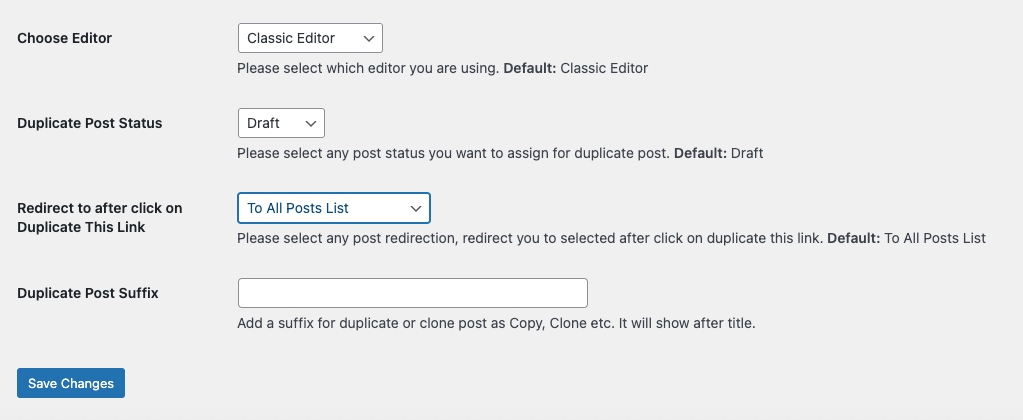Click the Duplicate Post Suffix label
This screenshot has height=420, width=1023.
coord(89,293)
